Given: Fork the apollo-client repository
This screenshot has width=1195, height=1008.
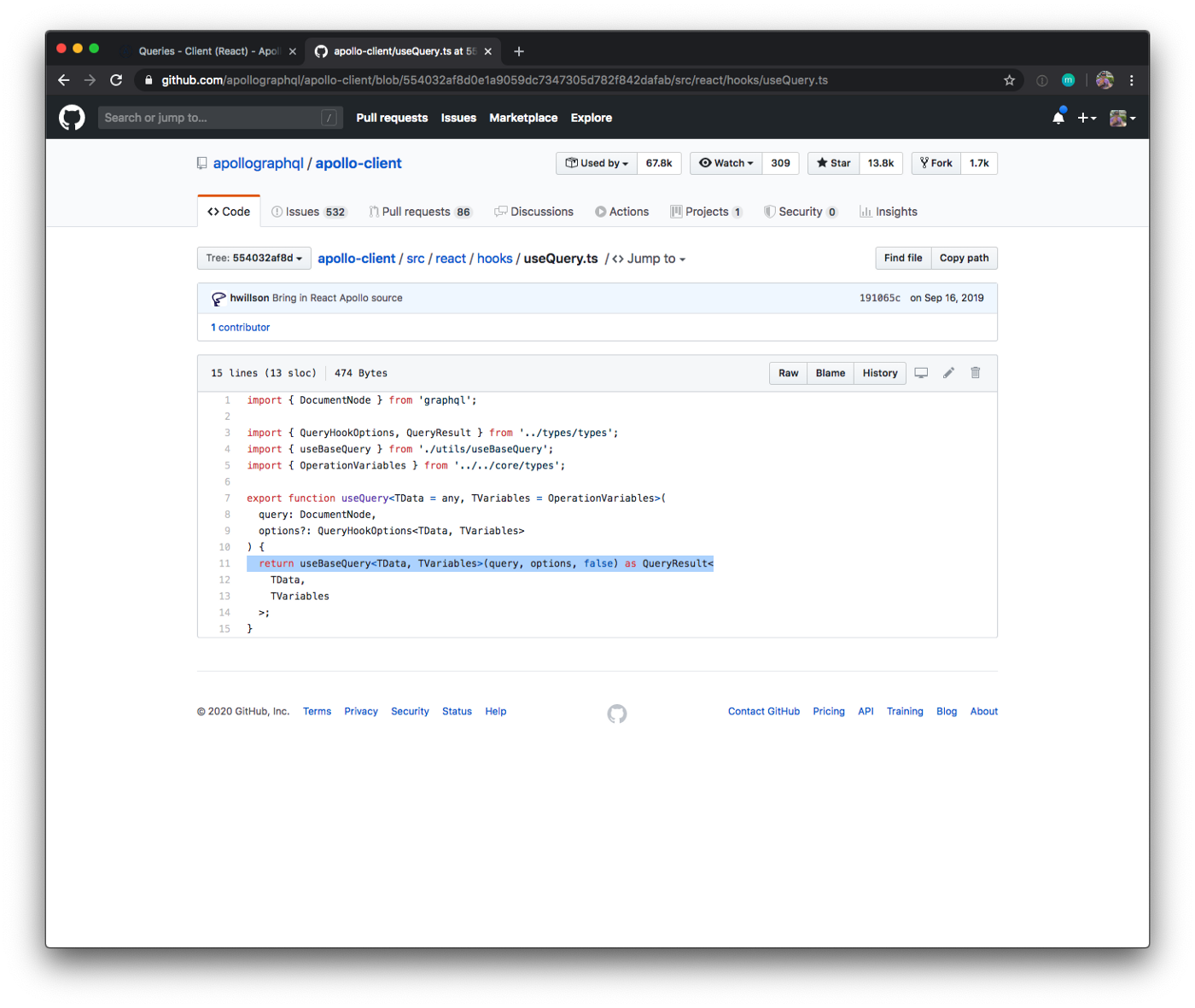Looking at the screenshot, I should (x=936, y=163).
